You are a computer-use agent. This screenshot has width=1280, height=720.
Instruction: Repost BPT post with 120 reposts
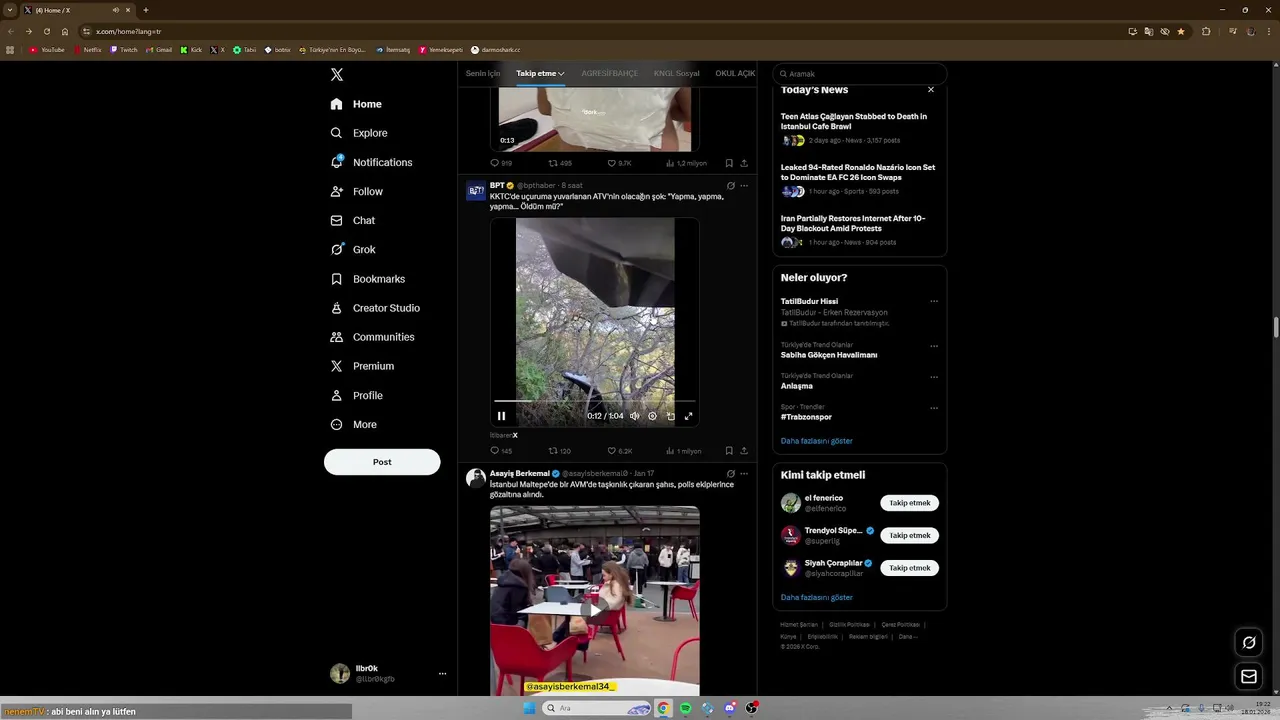point(559,451)
